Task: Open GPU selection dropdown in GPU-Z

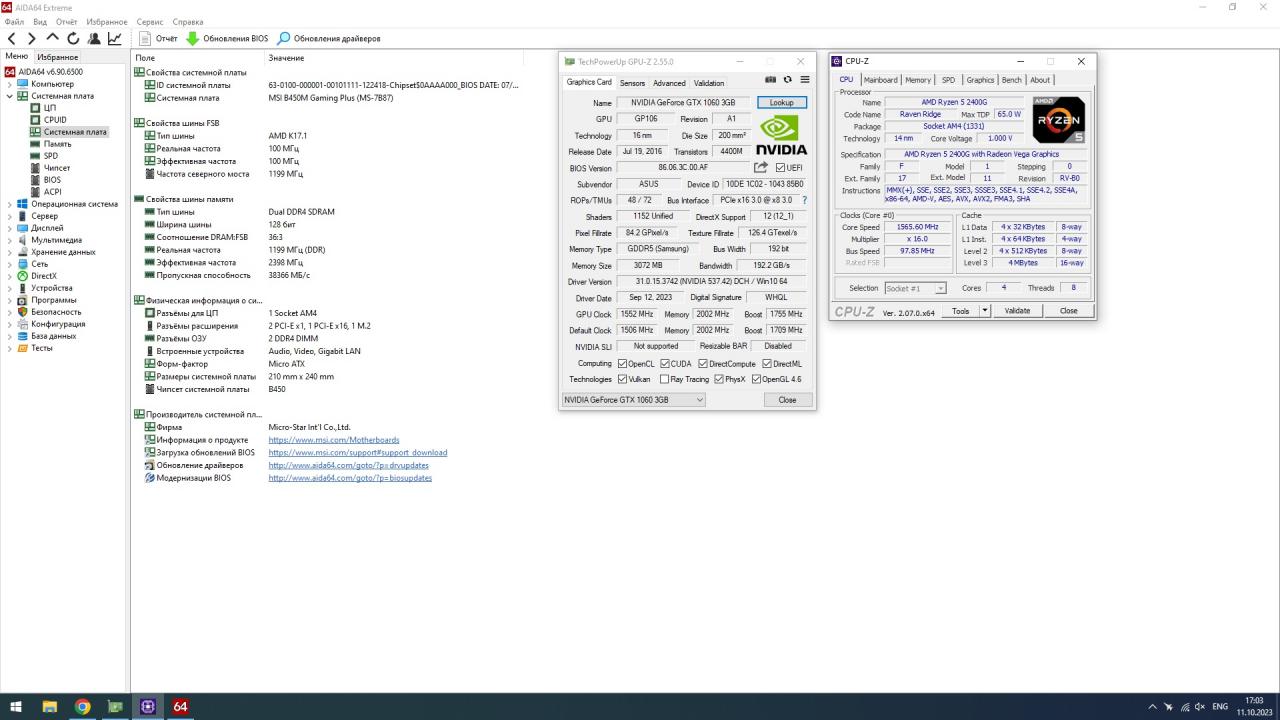Action: pos(633,400)
